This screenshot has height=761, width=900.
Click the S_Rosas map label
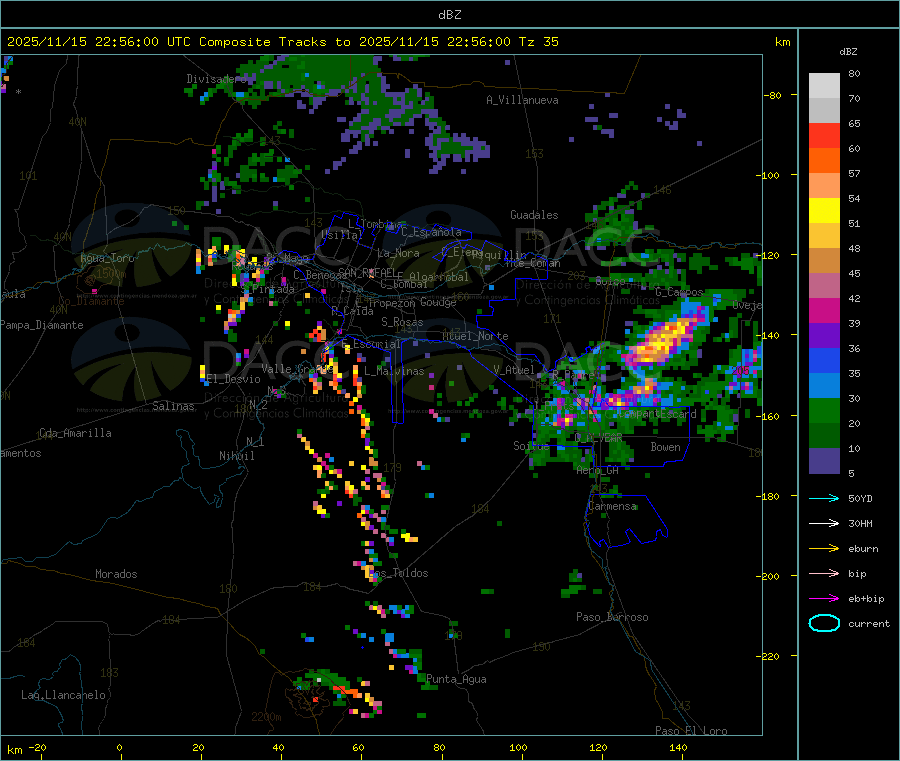pyautogui.click(x=402, y=322)
